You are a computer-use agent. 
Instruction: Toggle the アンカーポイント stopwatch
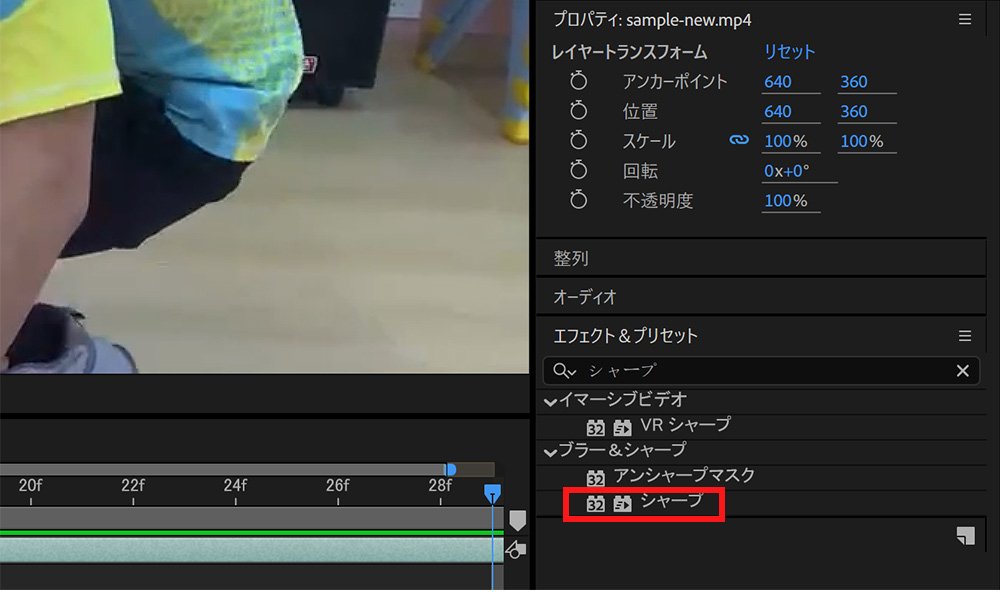[578, 81]
